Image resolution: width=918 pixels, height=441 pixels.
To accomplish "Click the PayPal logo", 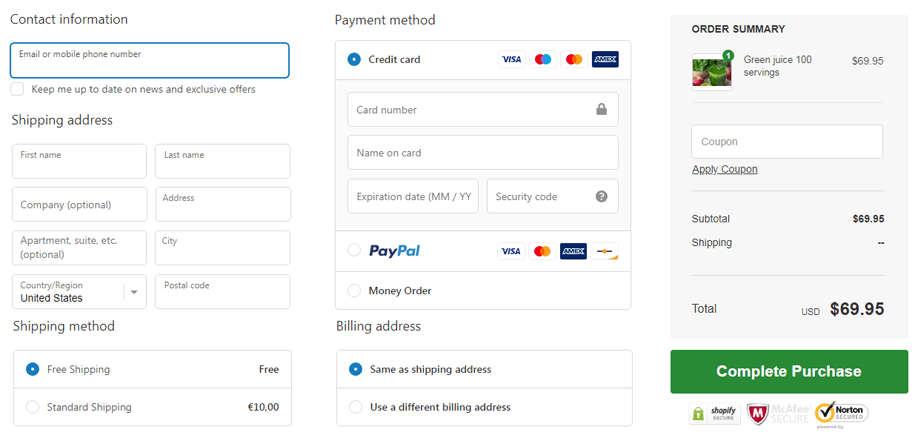I will 394,251.
